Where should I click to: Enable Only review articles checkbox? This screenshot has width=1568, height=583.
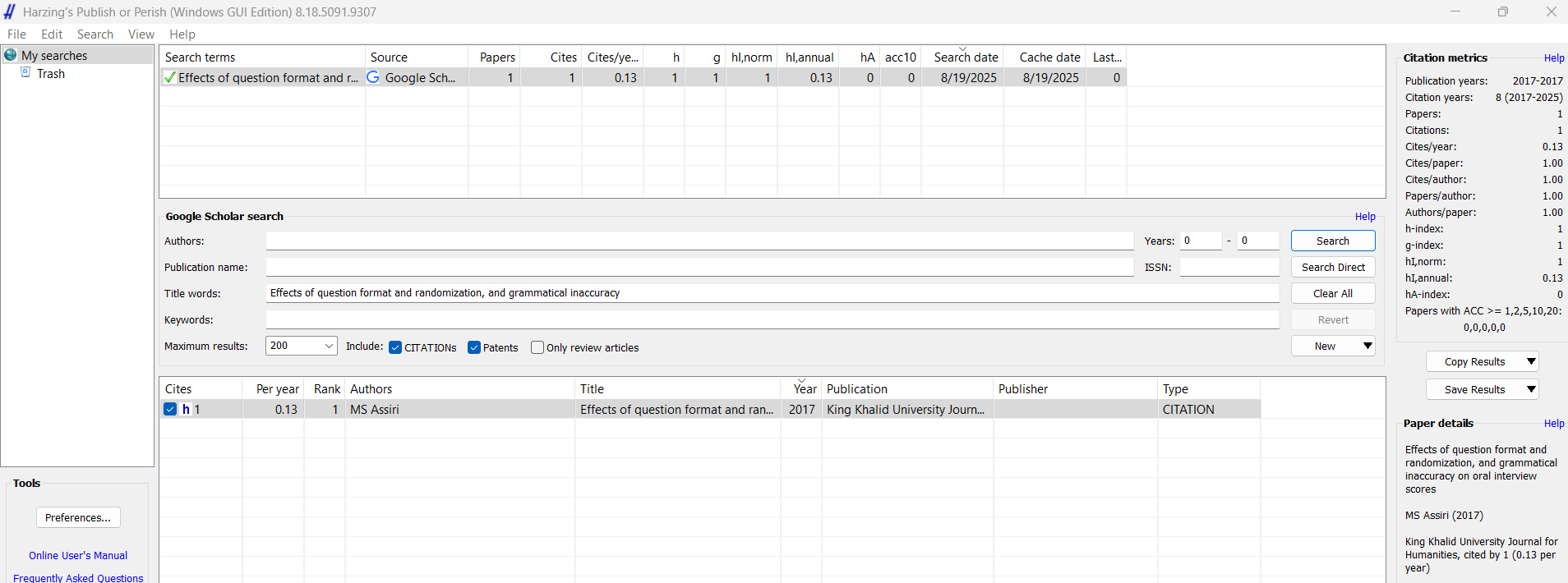[x=537, y=347]
